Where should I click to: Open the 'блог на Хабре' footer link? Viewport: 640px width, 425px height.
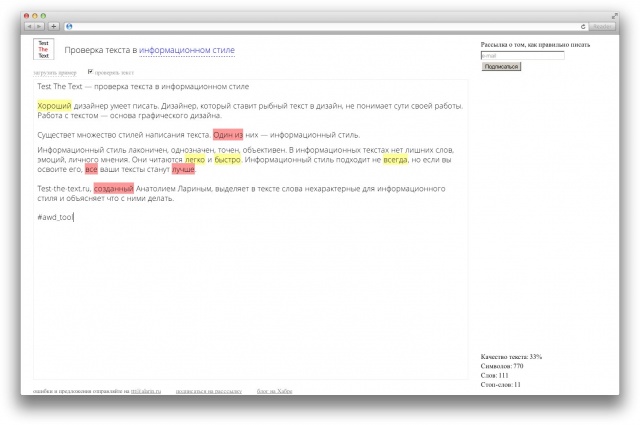pyautogui.click(x=274, y=391)
